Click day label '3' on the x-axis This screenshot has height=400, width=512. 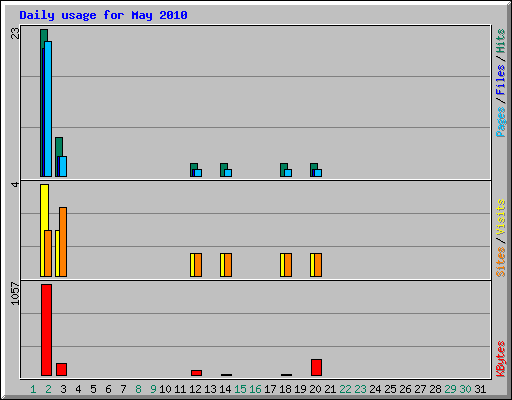tap(63, 389)
